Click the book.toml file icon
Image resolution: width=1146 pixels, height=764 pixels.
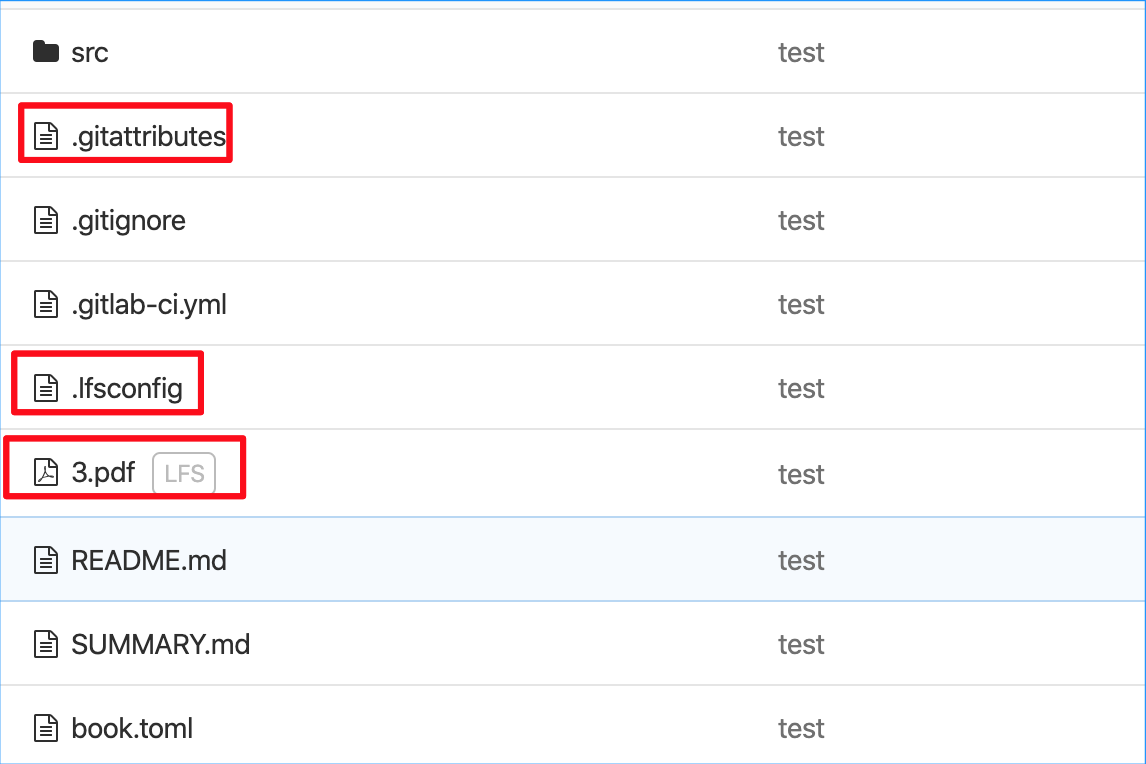point(46,728)
